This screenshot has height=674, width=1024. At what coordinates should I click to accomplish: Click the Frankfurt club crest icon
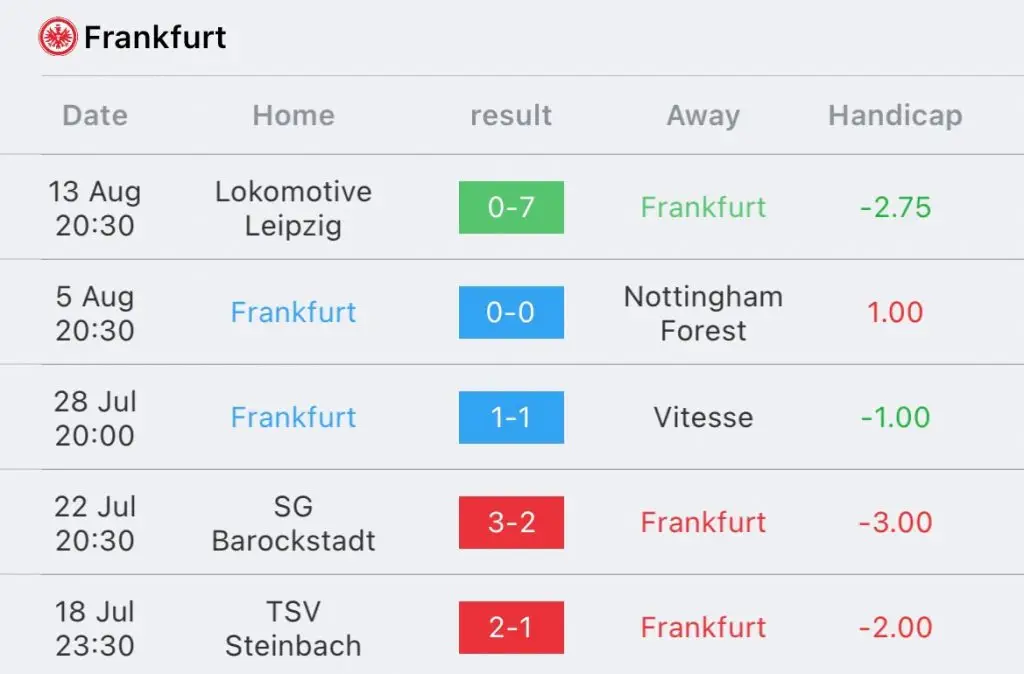click(x=57, y=37)
